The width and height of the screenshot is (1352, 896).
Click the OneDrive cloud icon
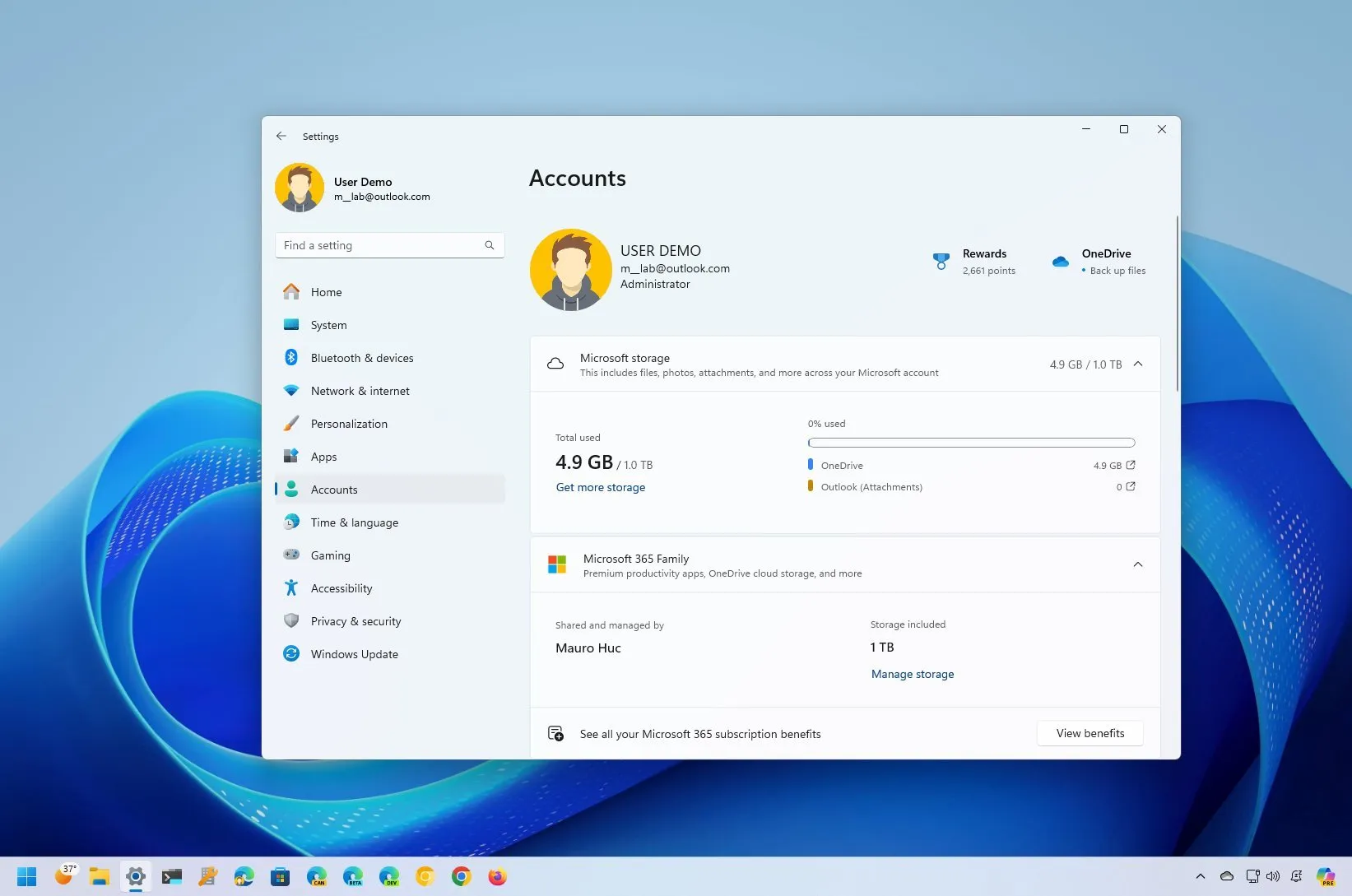click(x=1061, y=262)
